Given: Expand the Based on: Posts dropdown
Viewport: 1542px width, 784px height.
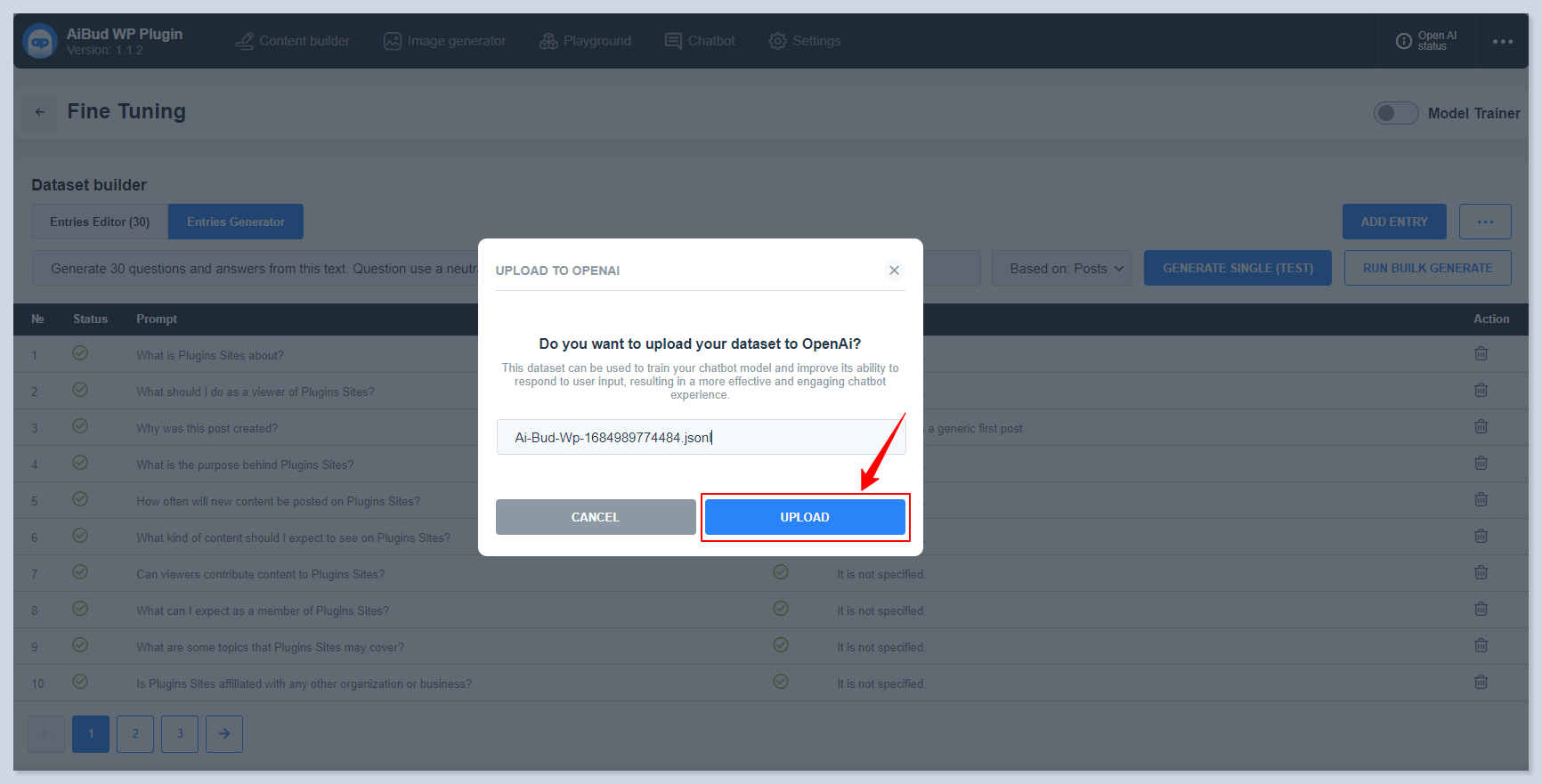Looking at the screenshot, I should (x=1061, y=268).
